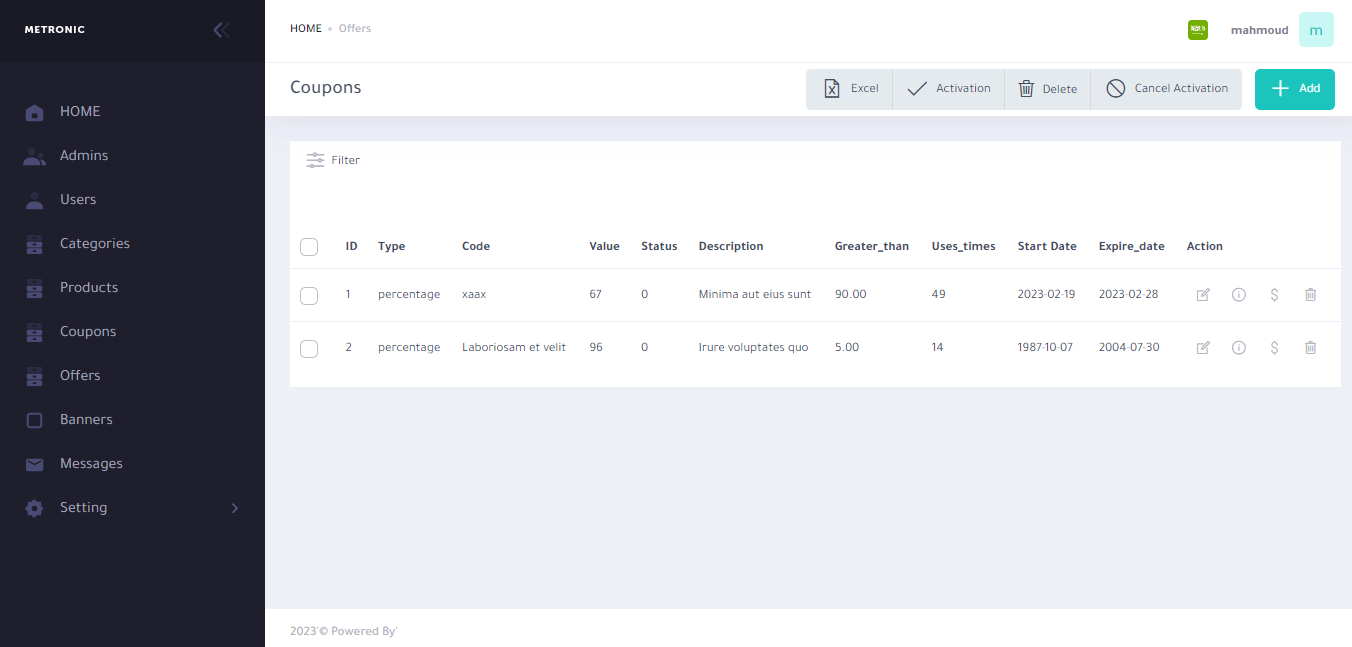Delete coupon xaax via trash icon
Viewport: 1352px width, 647px height.
(1310, 295)
